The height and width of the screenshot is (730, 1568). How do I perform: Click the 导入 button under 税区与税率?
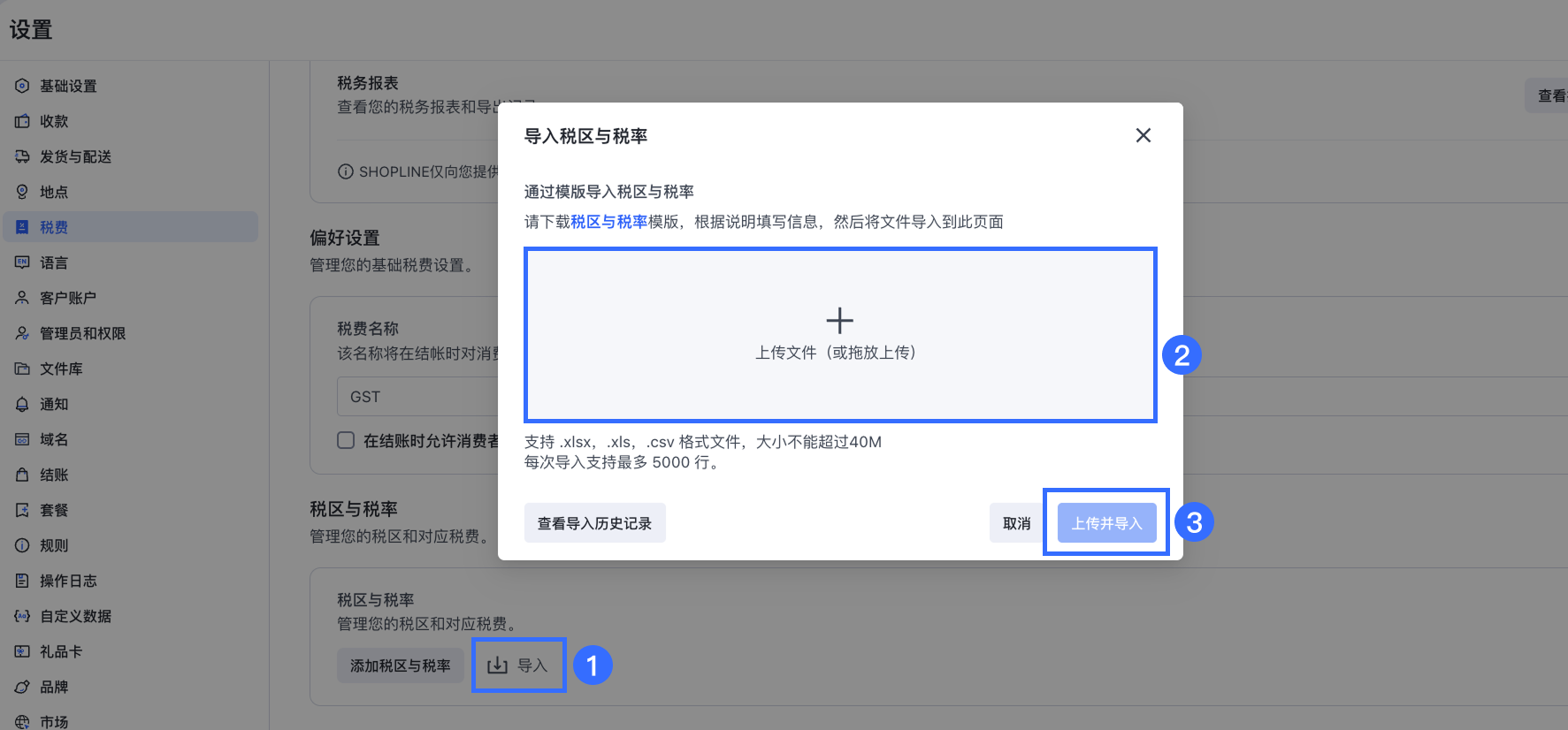[x=519, y=665]
